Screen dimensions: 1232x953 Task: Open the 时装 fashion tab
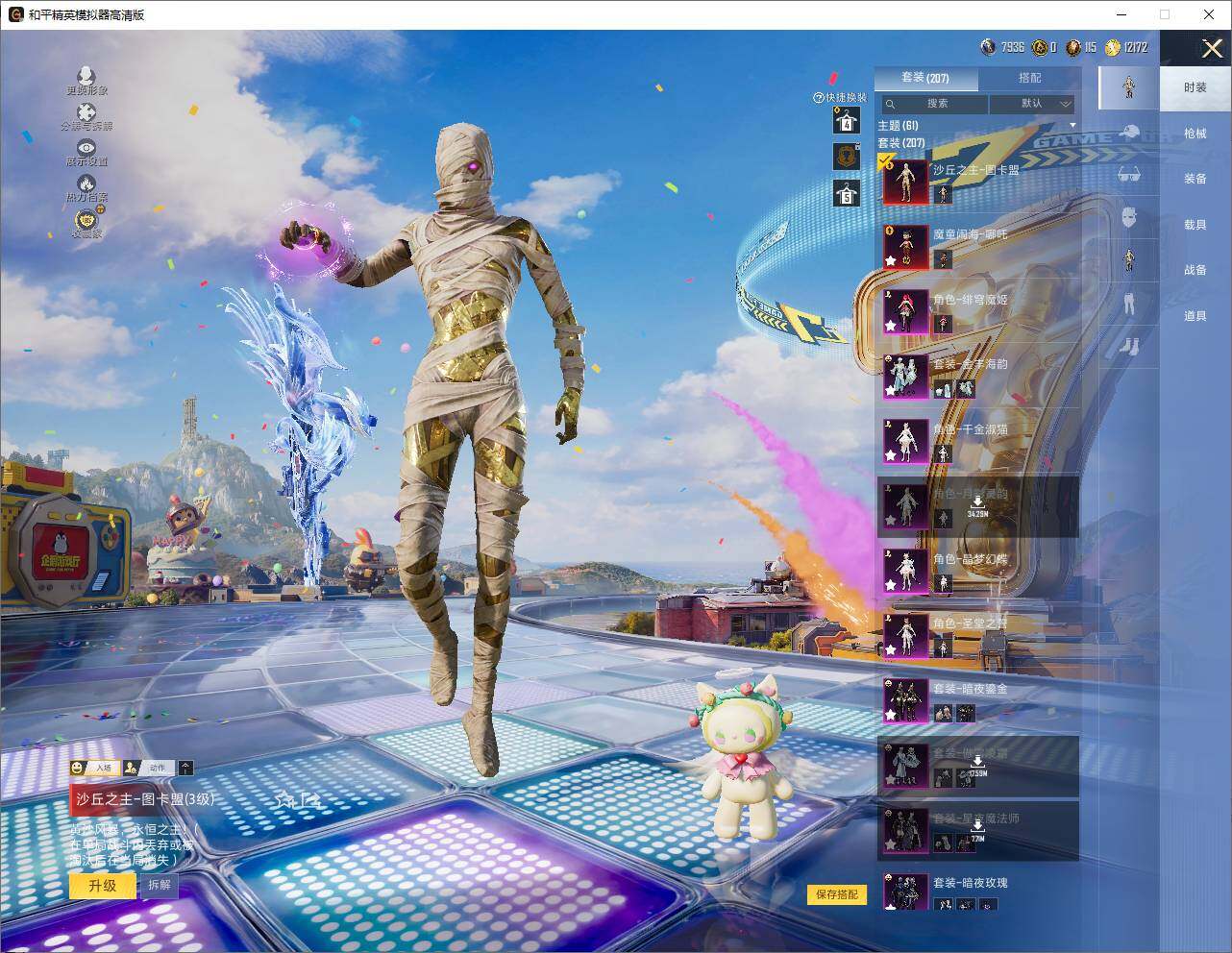(x=1195, y=87)
